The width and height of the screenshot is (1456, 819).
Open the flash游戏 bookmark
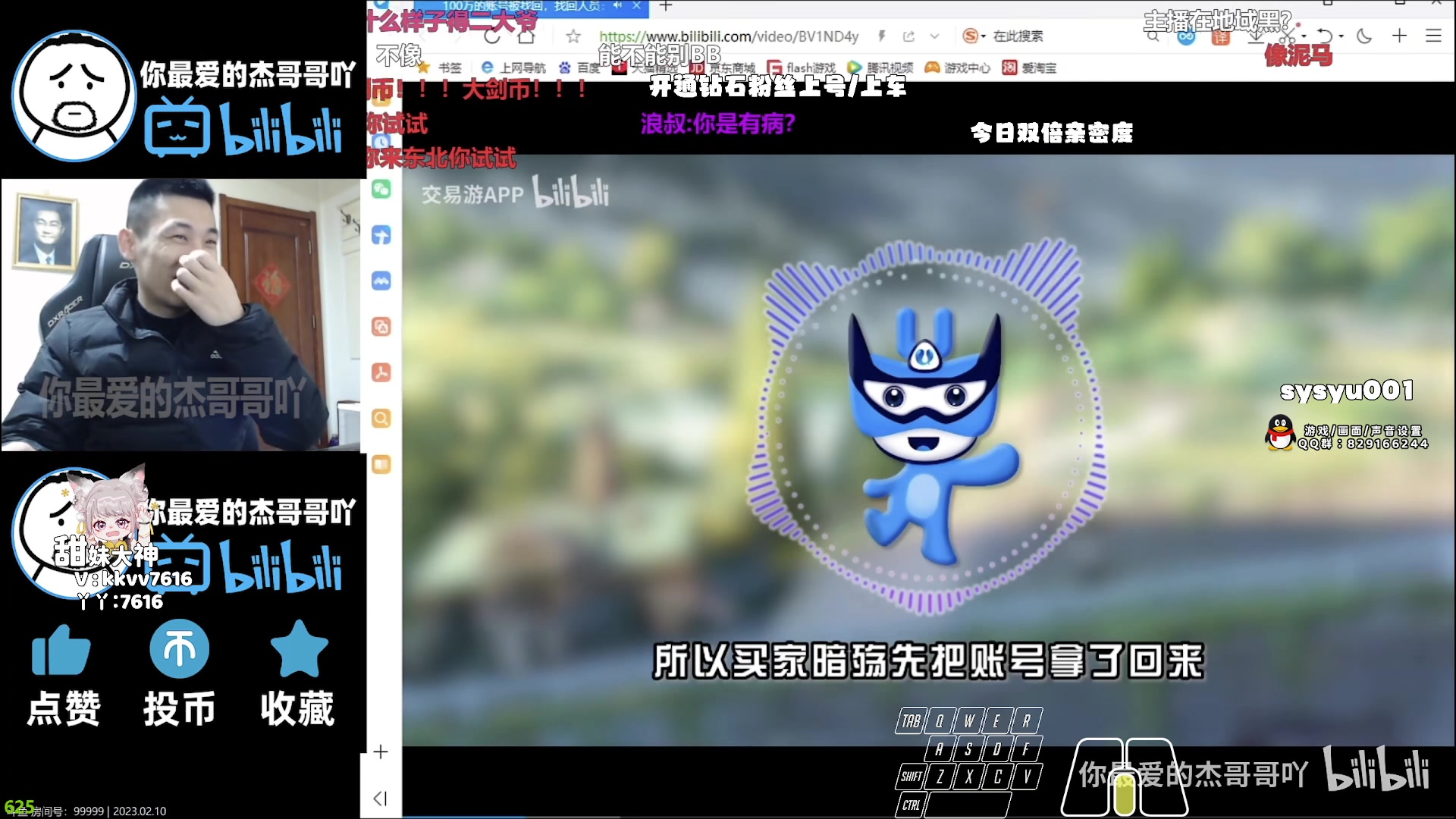802,67
